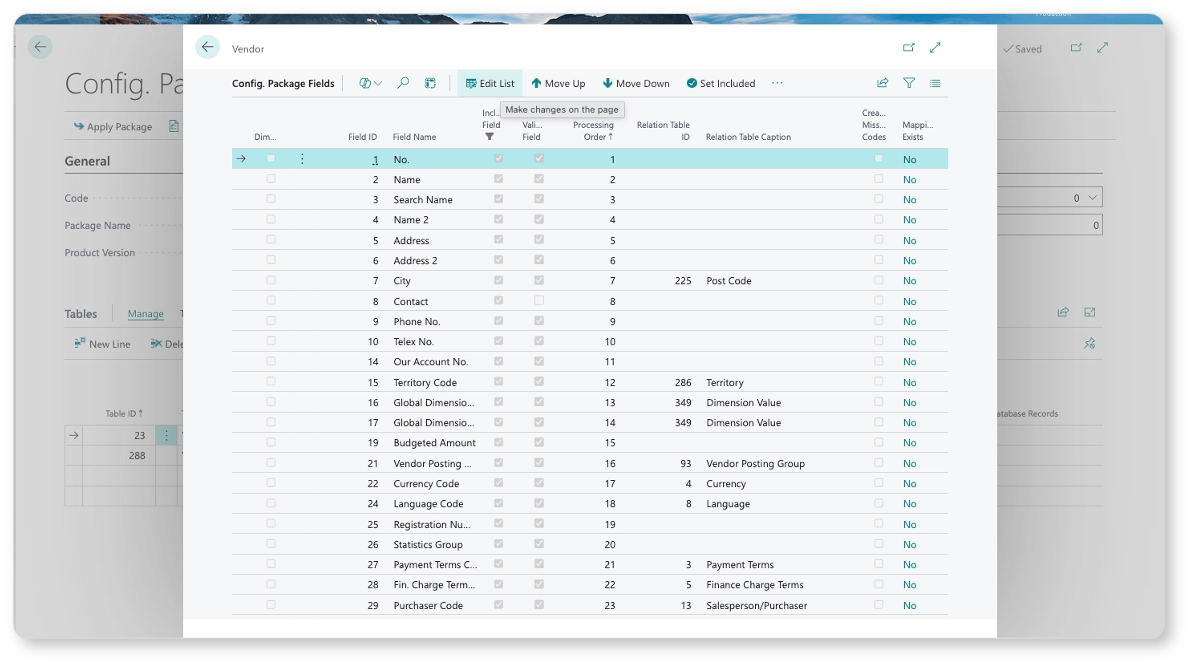Click Mapping Exists No for Purchaser Code row
1192x666 pixels.
coord(909,605)
